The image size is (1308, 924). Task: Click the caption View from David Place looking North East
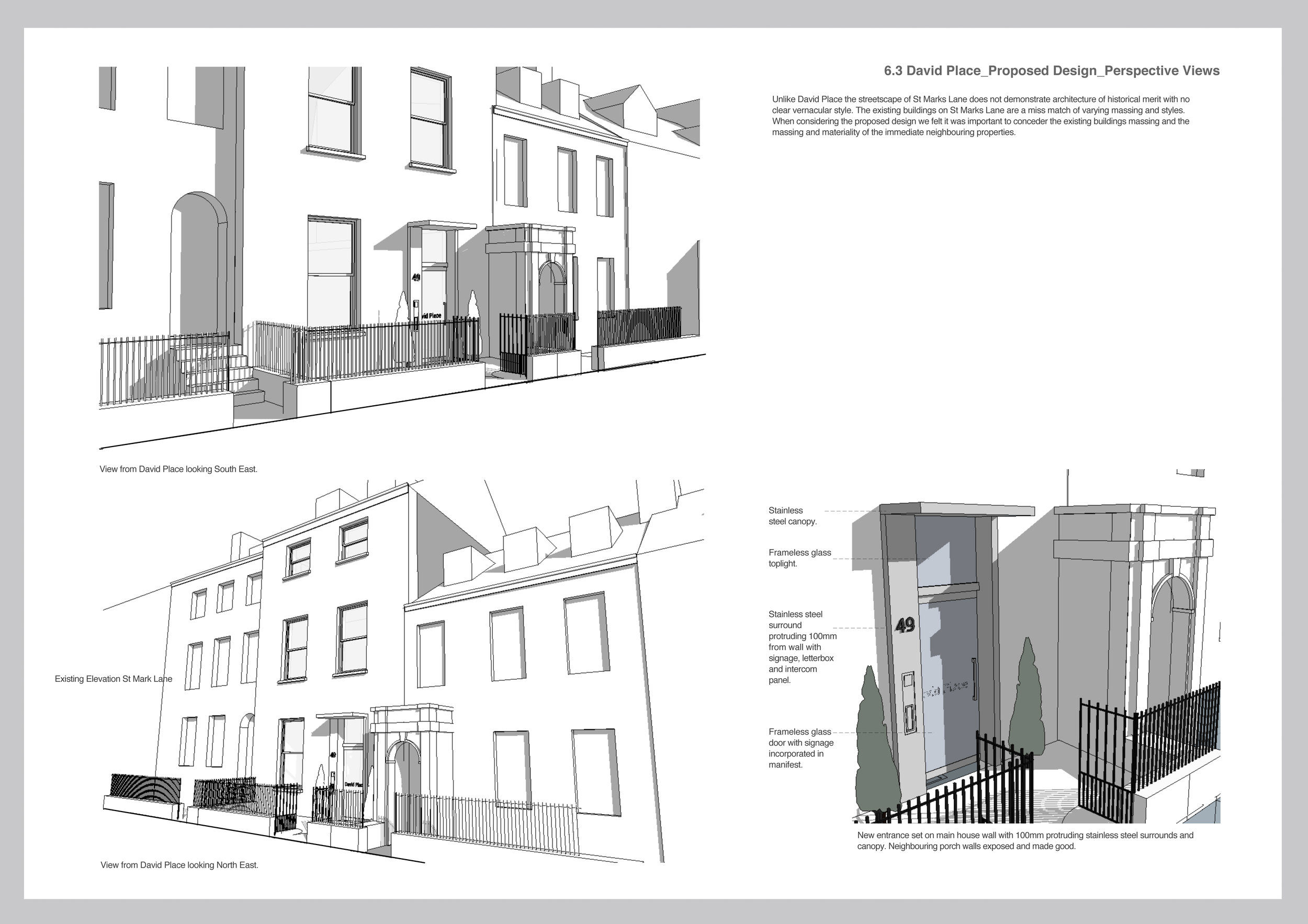coord(179,865)
